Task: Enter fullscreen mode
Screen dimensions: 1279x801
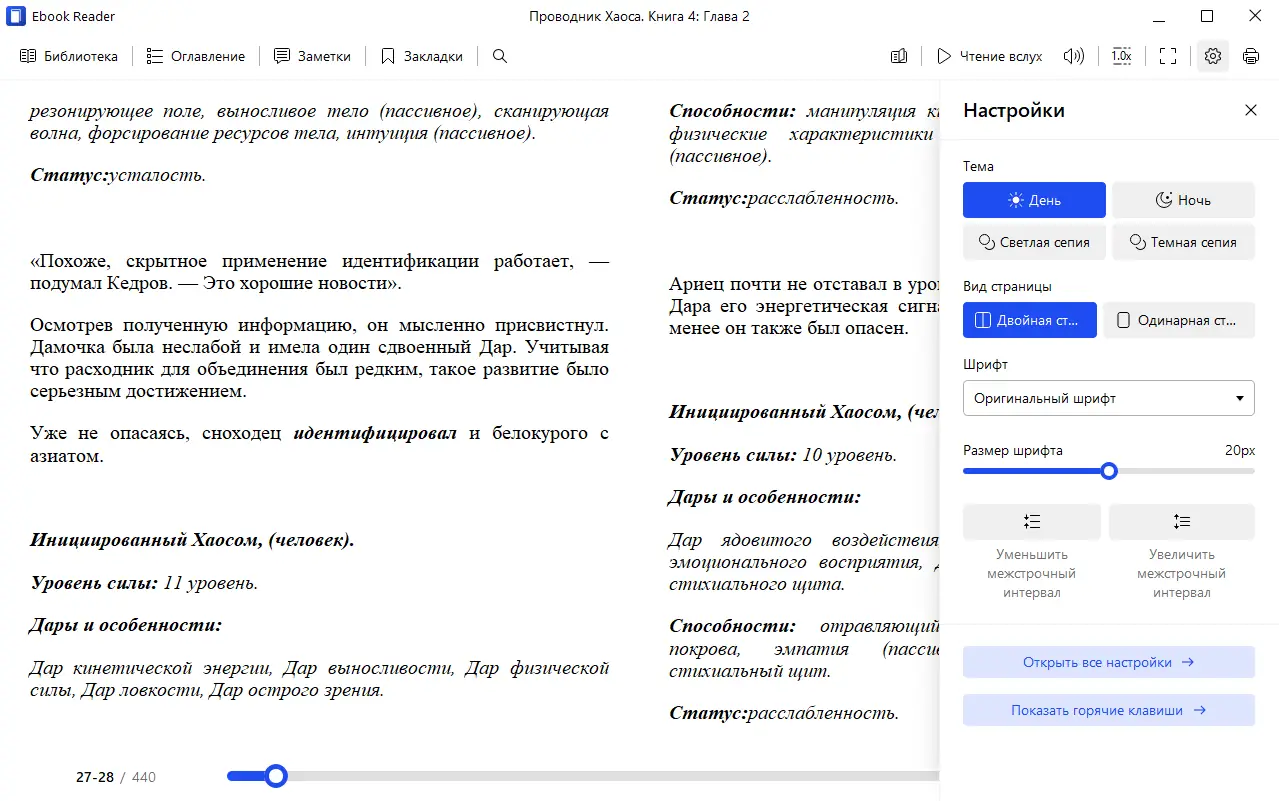Action: tap(1167, 56)
